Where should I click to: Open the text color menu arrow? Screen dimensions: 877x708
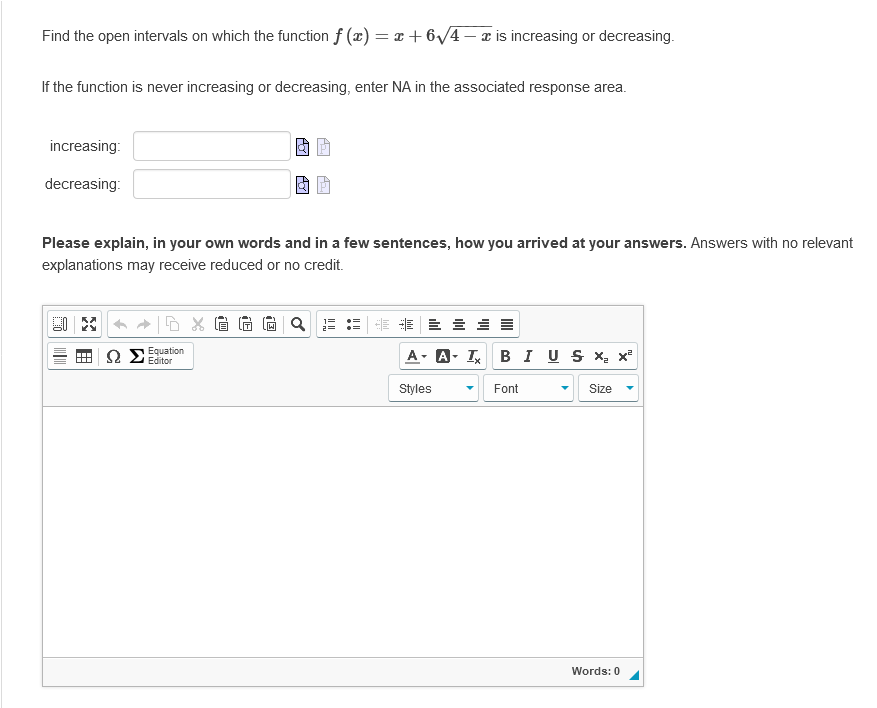(x=422, y=356)
